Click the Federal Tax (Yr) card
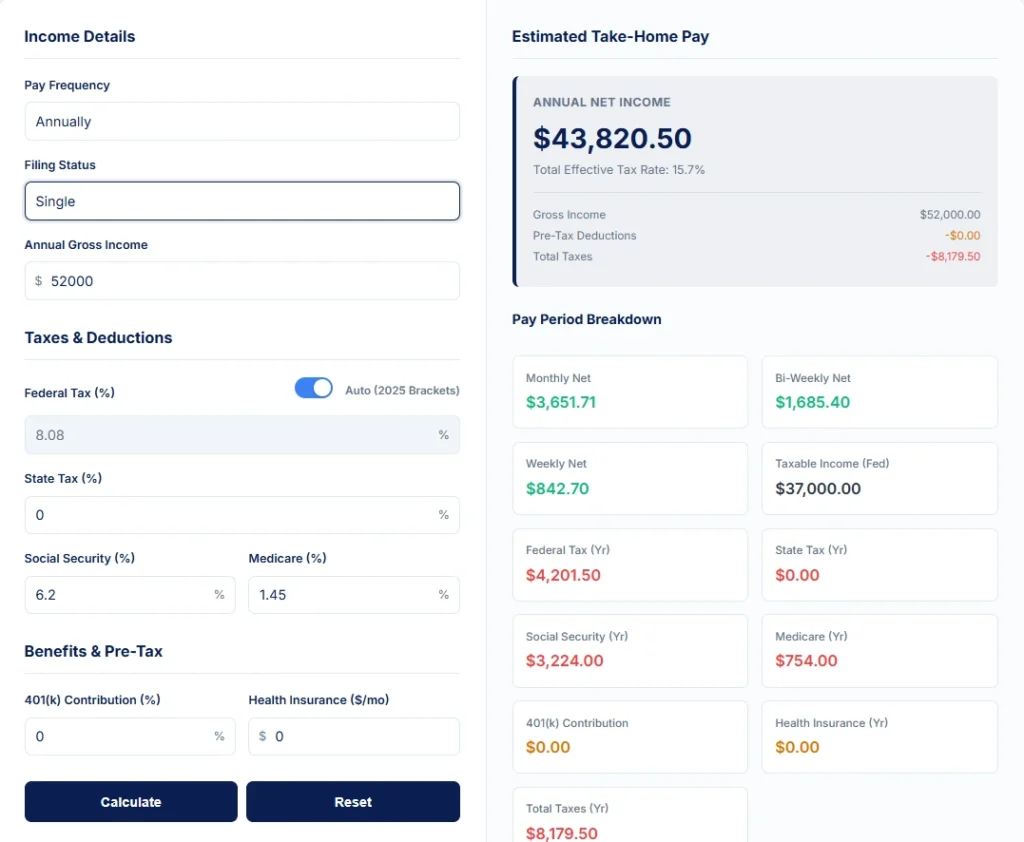 (x=630, y=564)
